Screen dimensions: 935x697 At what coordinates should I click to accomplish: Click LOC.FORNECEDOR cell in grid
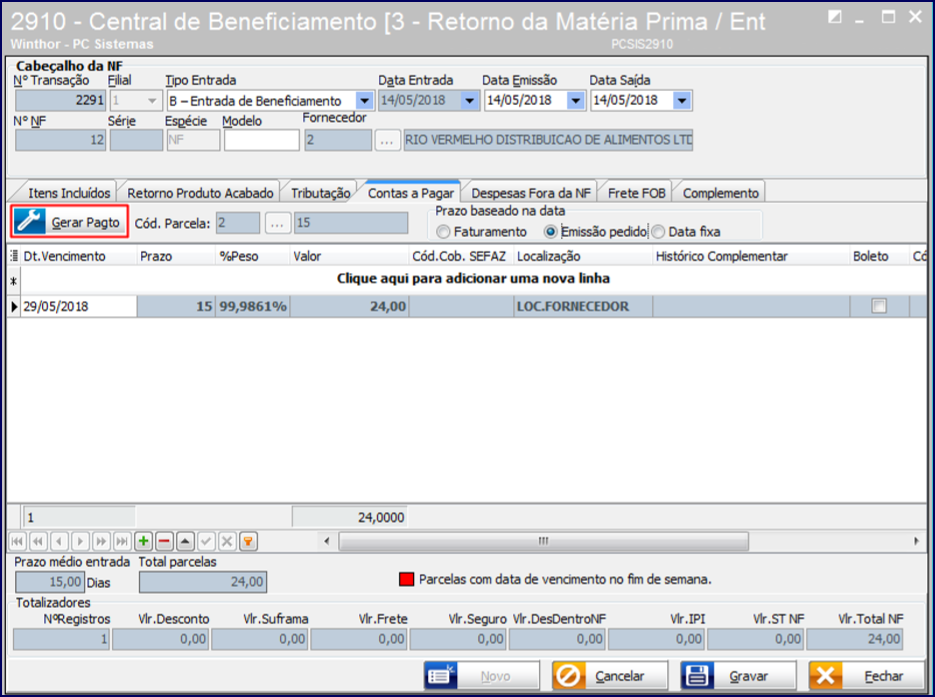click(583, 306)
